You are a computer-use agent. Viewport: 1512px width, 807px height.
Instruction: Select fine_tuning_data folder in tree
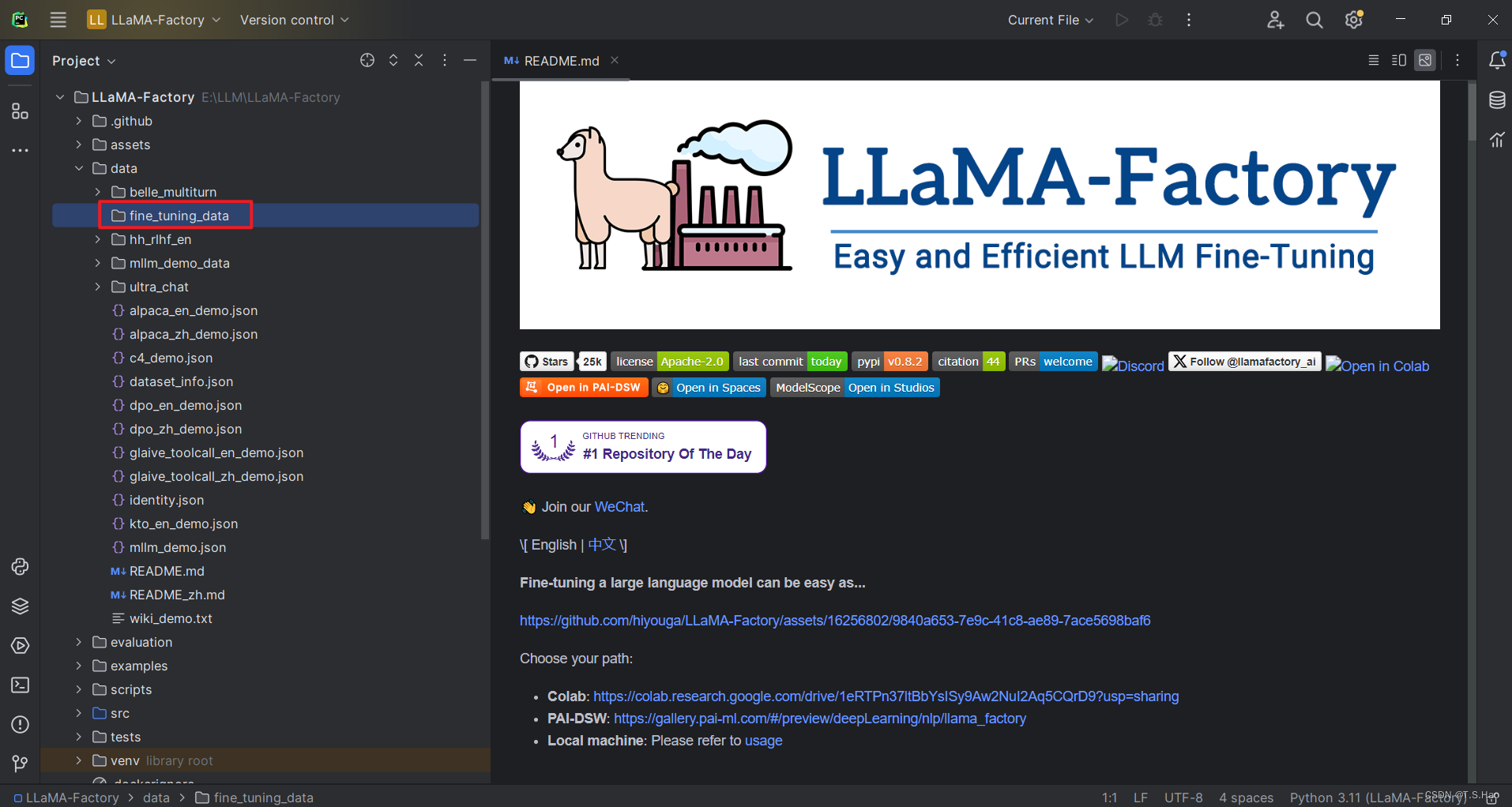(x=265, y=216)
